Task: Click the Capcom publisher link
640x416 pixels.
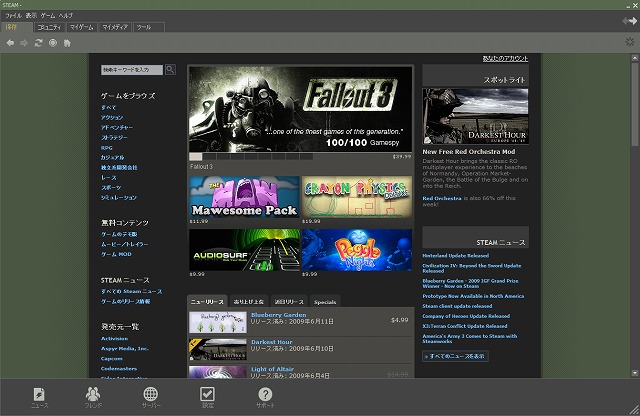Action: (x=111, y=357)
